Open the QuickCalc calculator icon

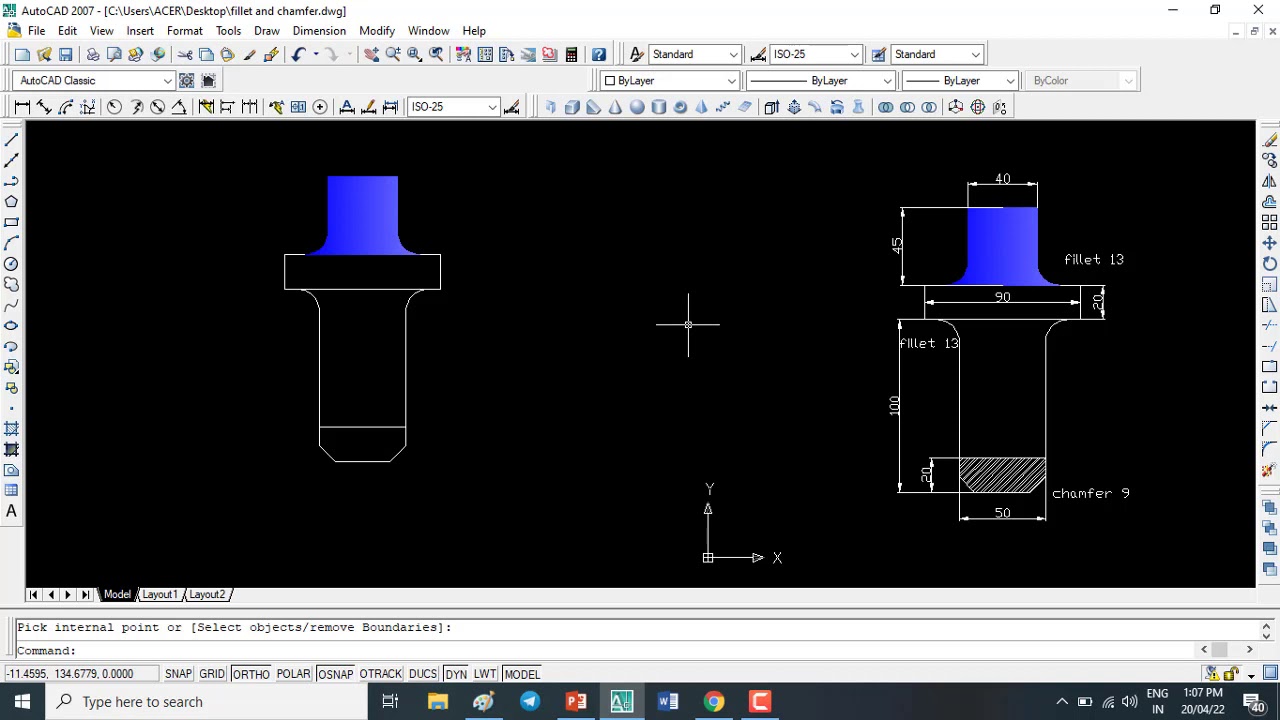point(571,54)
